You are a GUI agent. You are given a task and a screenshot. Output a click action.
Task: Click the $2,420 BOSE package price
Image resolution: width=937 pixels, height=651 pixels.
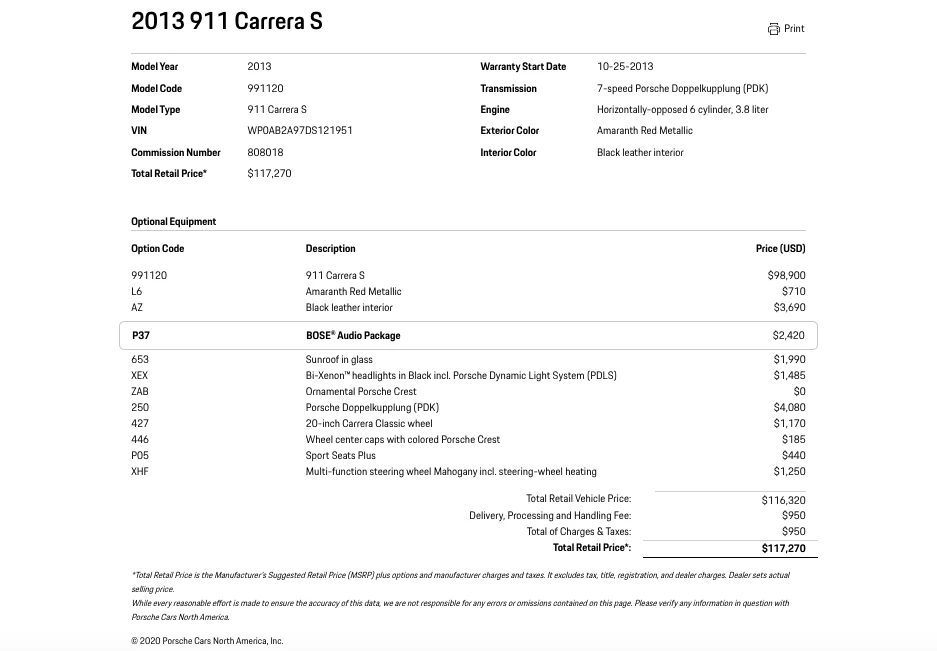click(788, 335)
